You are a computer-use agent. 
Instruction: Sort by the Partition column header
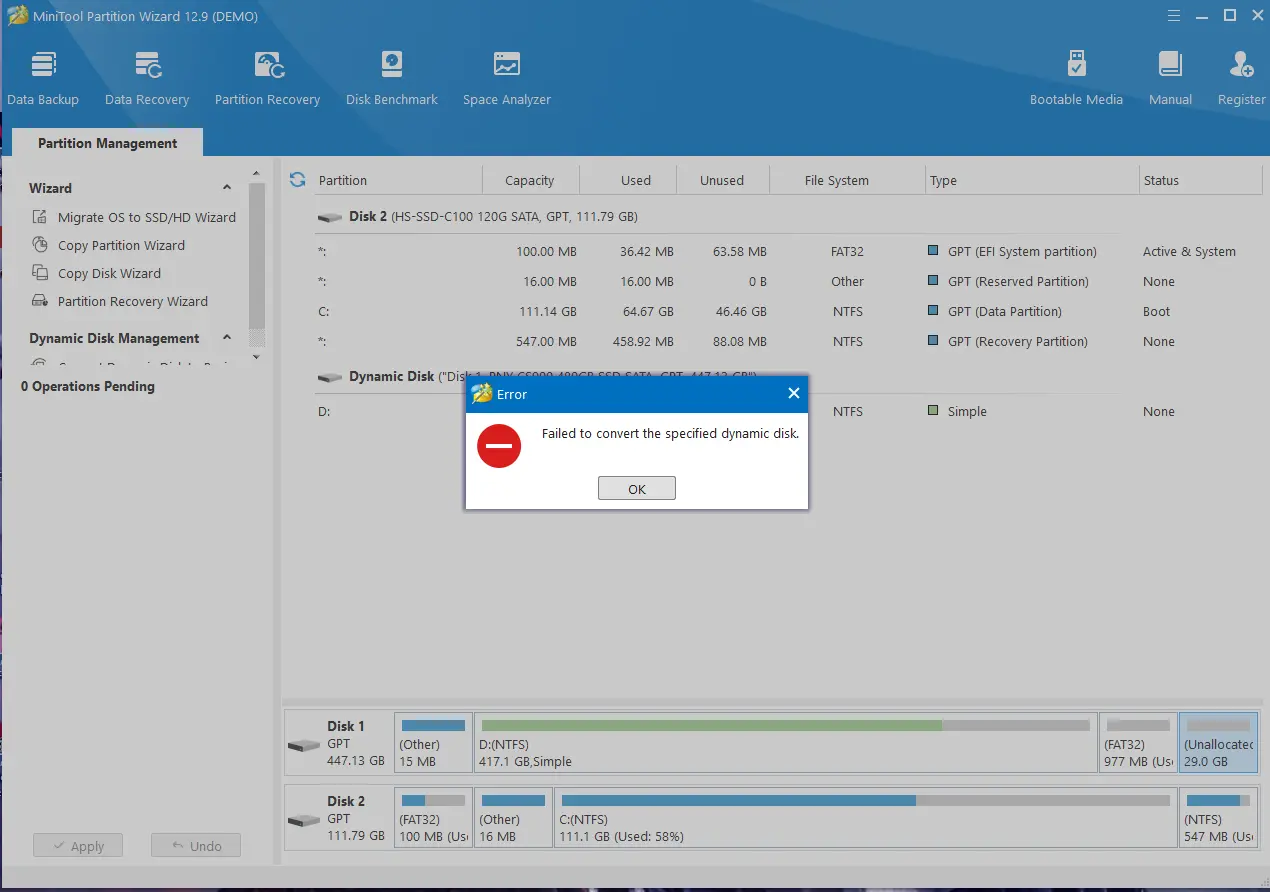click(397, 180)
